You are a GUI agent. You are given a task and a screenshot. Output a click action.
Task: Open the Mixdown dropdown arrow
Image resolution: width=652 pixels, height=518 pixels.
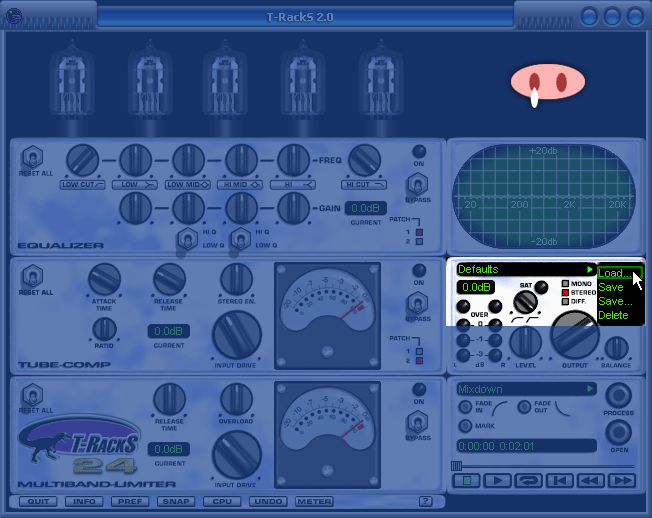point(590,389)
